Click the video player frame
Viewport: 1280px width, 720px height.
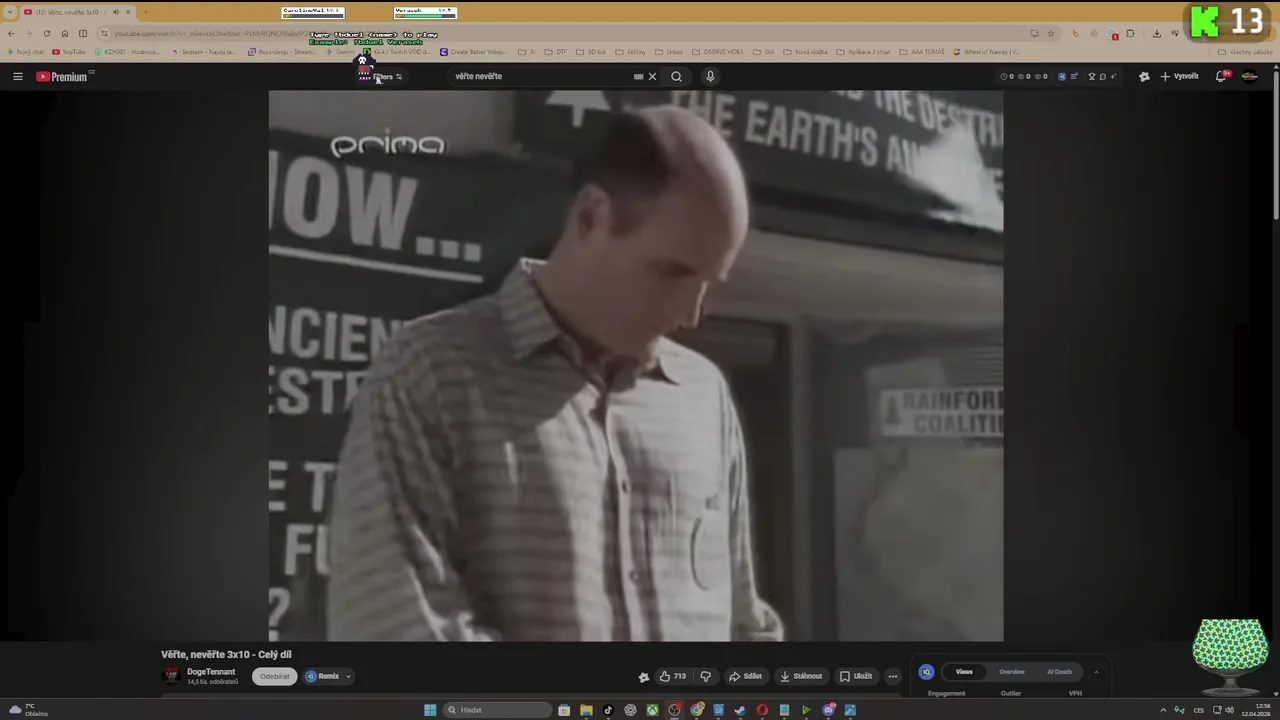tap(635, 366)
